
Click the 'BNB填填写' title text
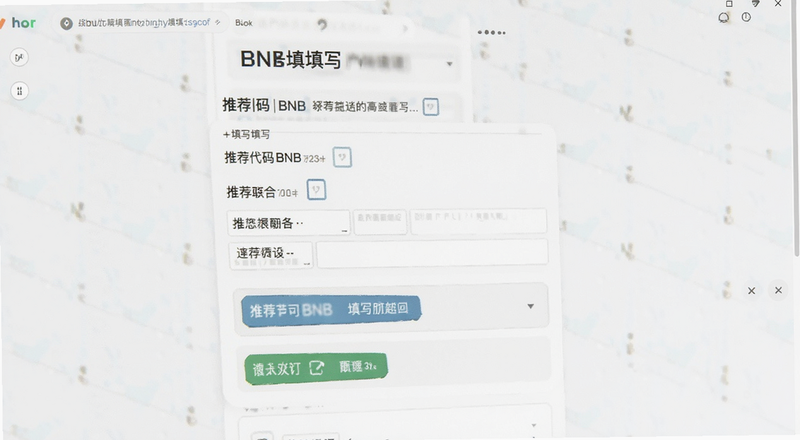click(290, 60)
